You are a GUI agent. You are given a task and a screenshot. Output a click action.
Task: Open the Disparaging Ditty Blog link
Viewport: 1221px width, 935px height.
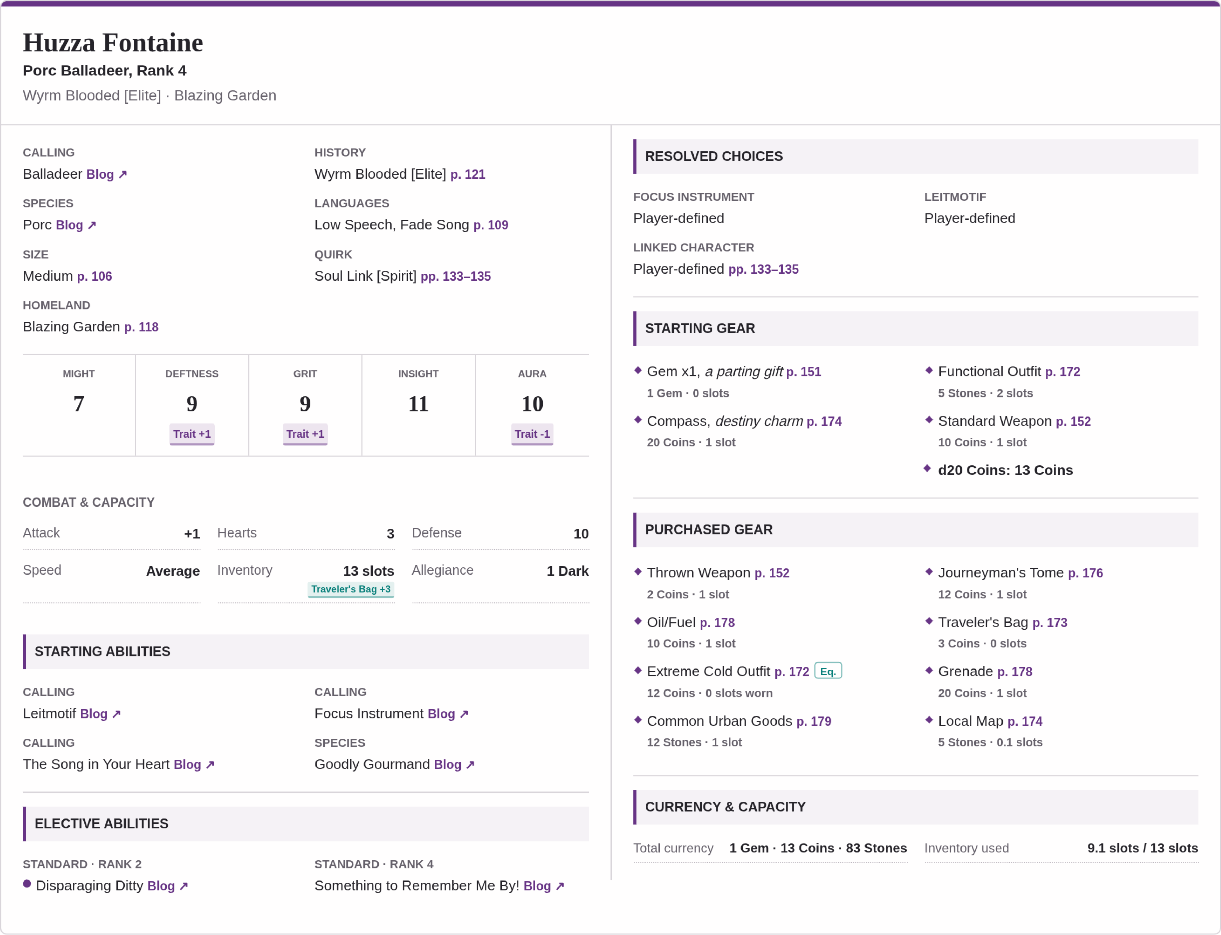168,886
